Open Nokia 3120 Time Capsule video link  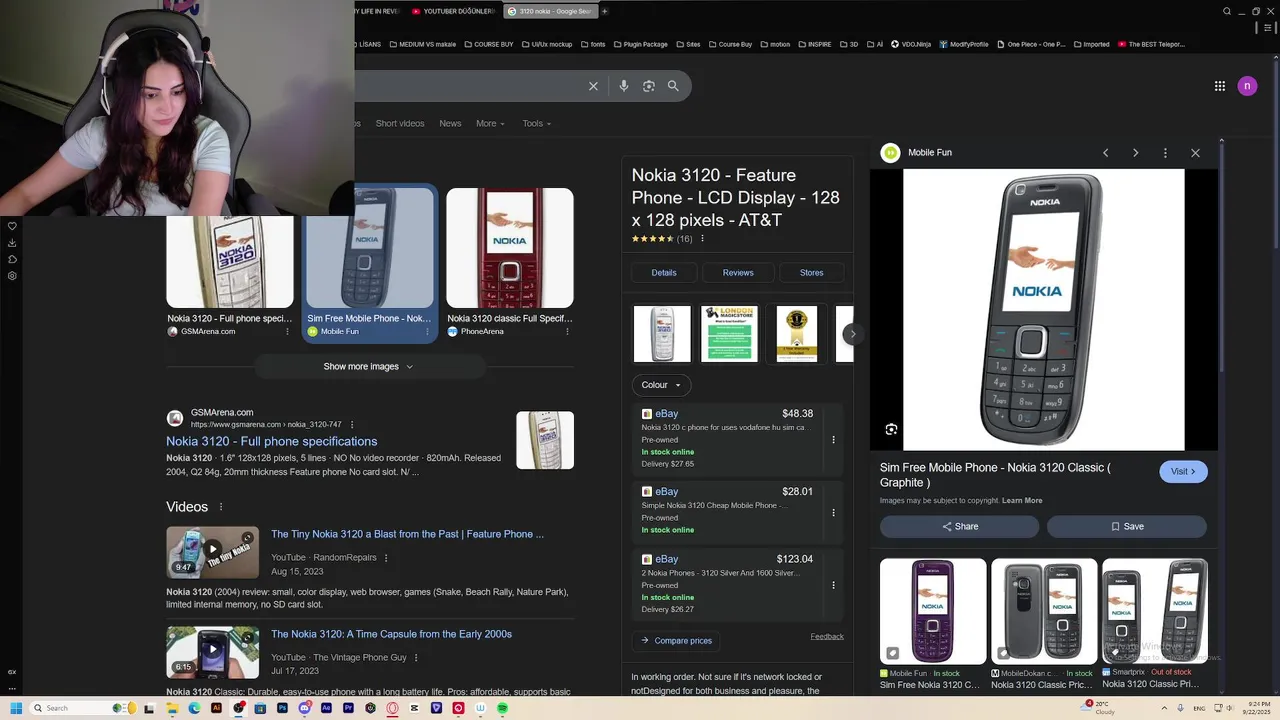click(391, 634)
